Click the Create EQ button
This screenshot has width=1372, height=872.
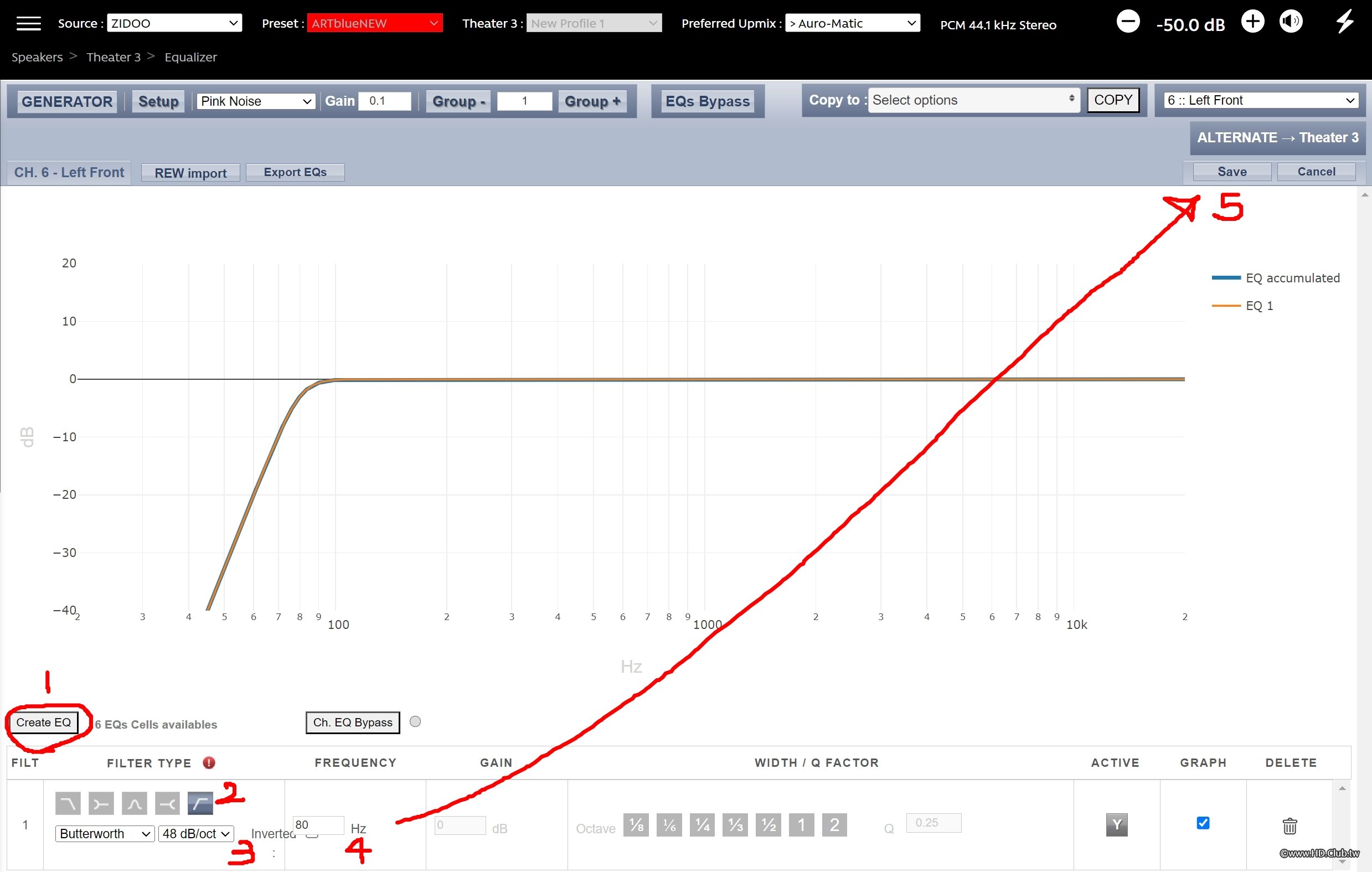point(44,723)
